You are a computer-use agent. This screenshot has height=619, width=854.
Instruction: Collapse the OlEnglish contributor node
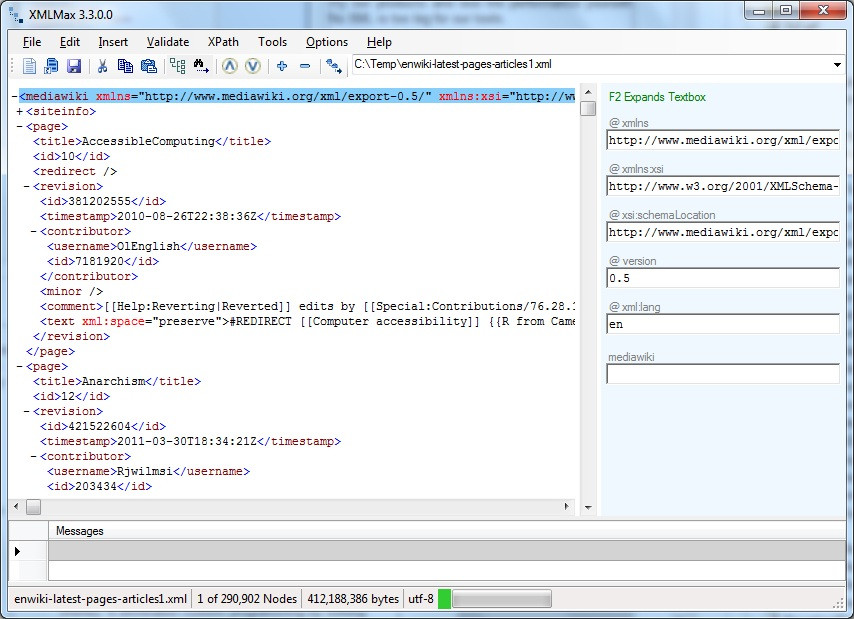pyautogui.click(x=34, y=232)
